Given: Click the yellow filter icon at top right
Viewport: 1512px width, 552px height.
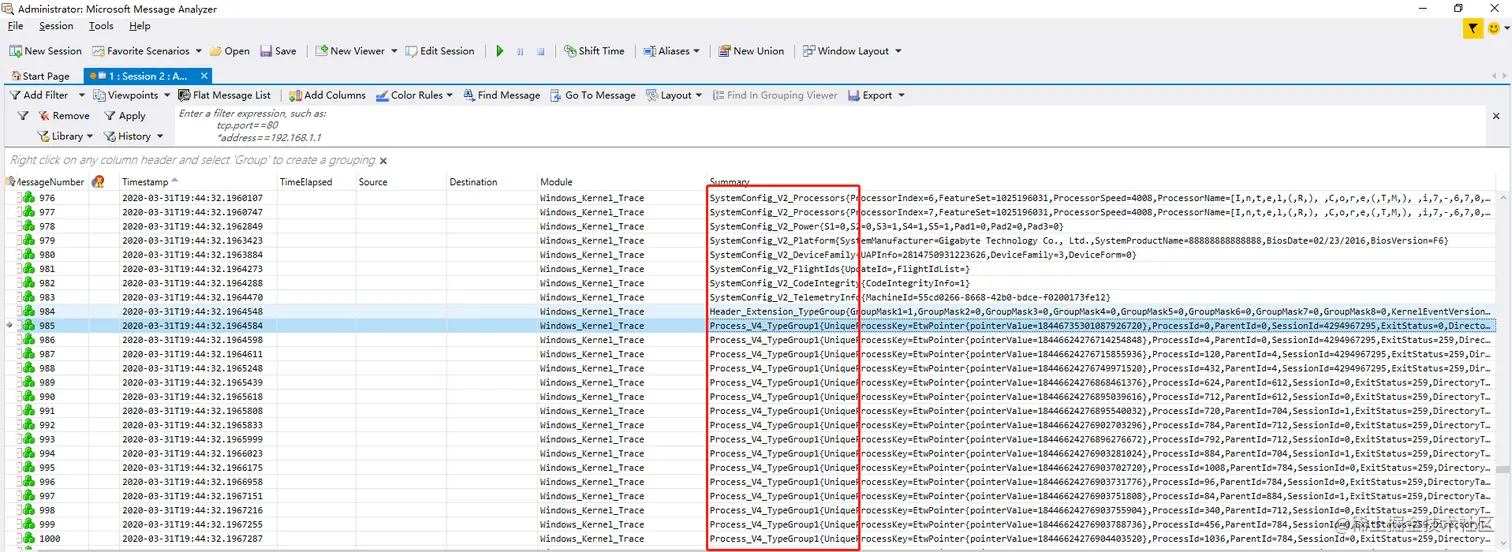Looking at the screenshot, I should click(x=1474, y=29).
